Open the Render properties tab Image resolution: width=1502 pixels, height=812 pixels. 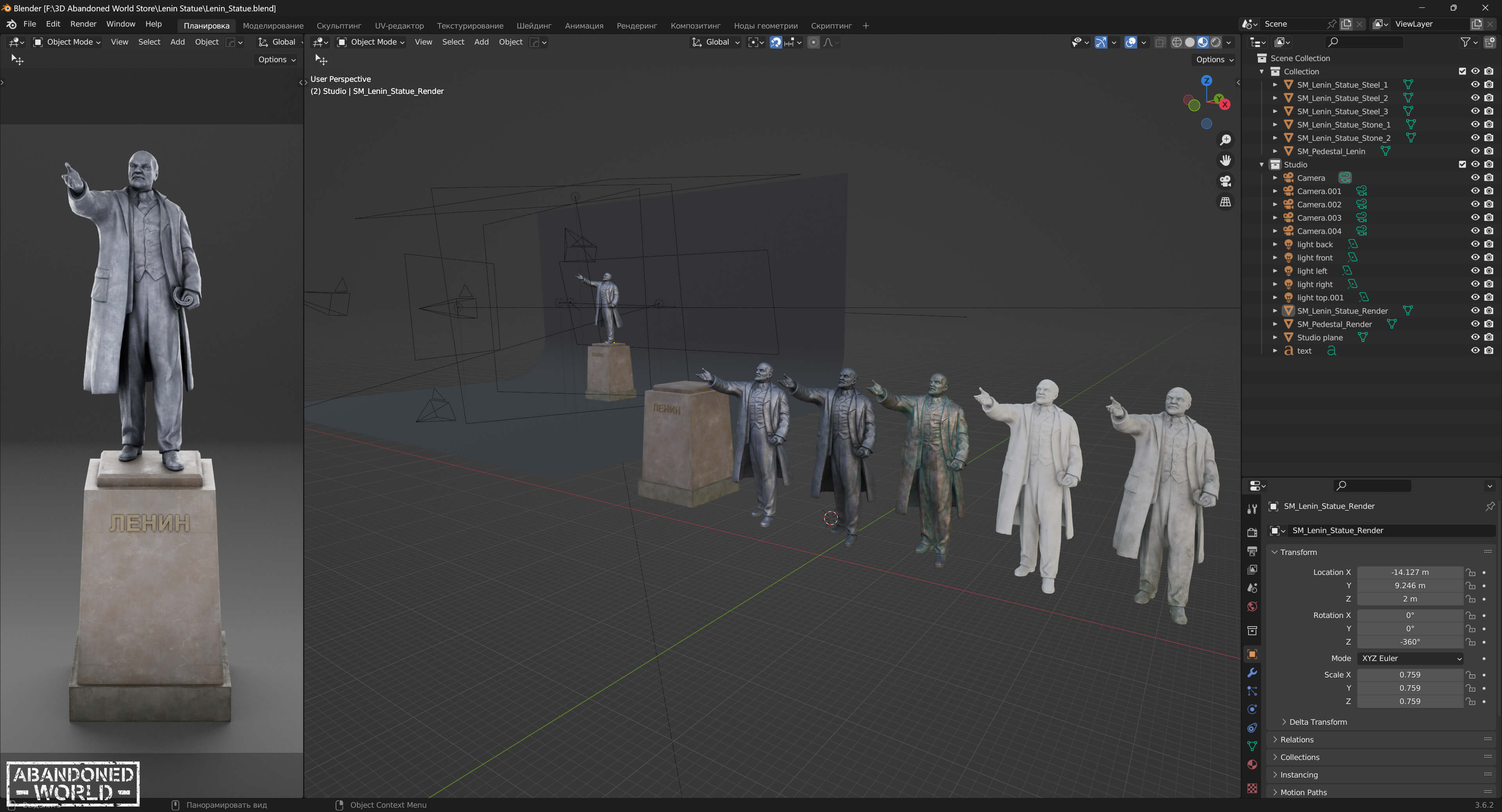[x=1252, y=532]
